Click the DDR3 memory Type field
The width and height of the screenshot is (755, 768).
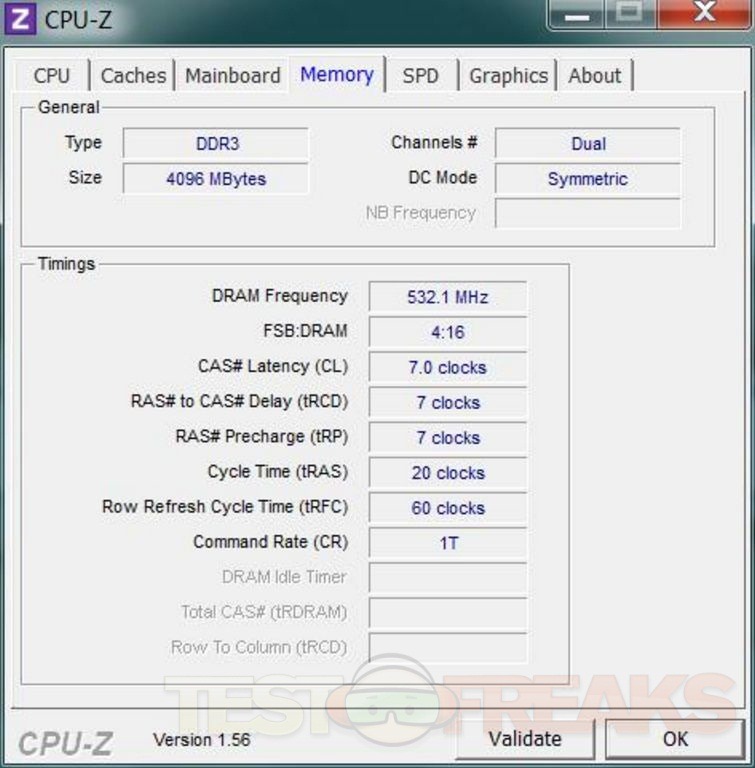(216, 144)
